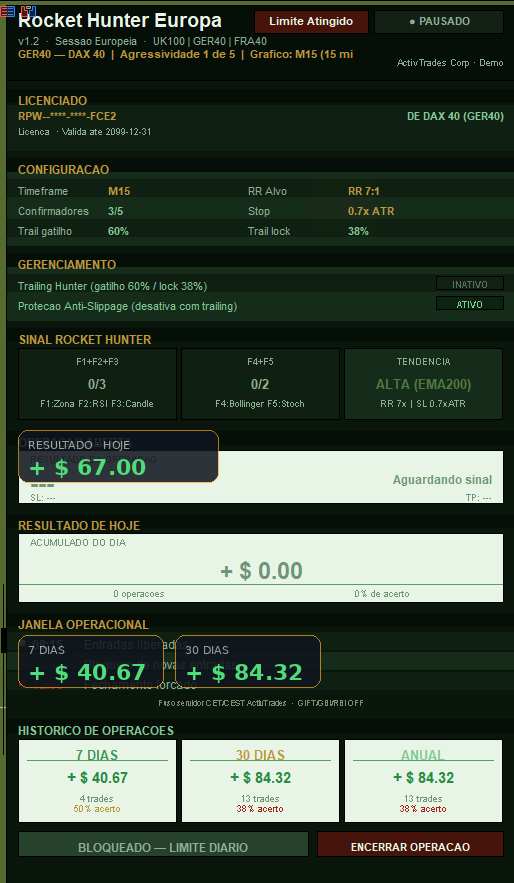Click the JANELA OPERACIONAL header

click(83, 625)
